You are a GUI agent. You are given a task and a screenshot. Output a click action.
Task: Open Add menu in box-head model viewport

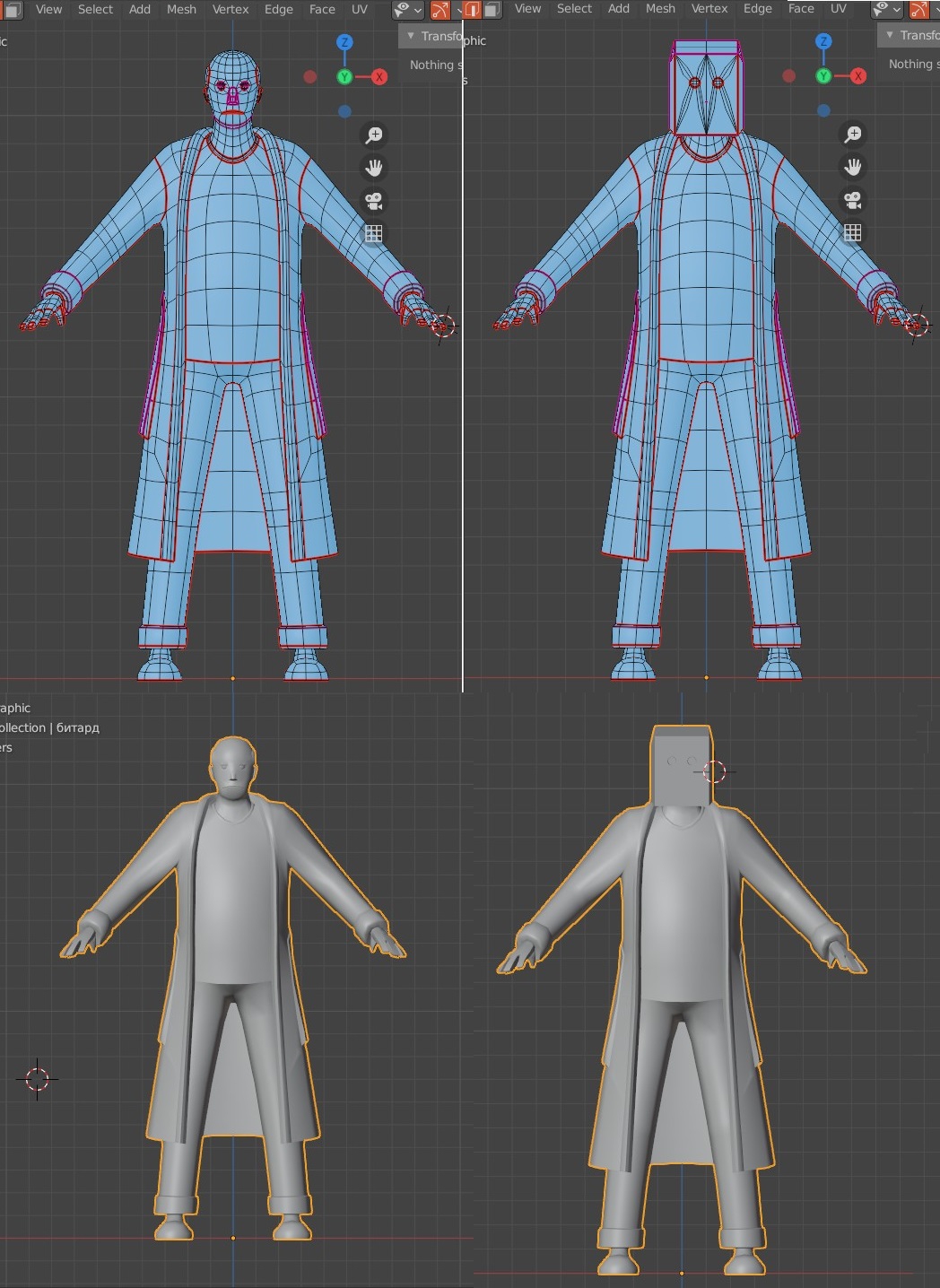pos(619,8)
